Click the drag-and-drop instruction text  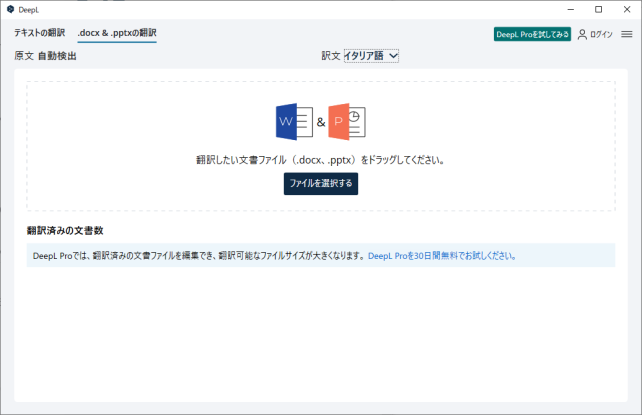click(x=321, y=160)
